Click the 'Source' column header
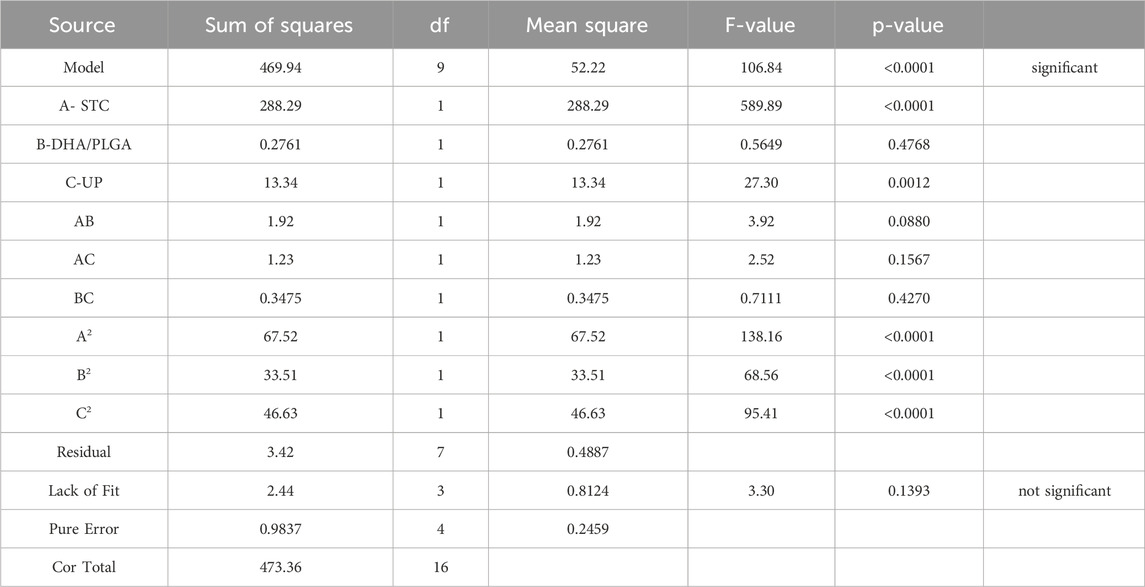This screenshot has width=1145, height=587. [x=83, y=25]
